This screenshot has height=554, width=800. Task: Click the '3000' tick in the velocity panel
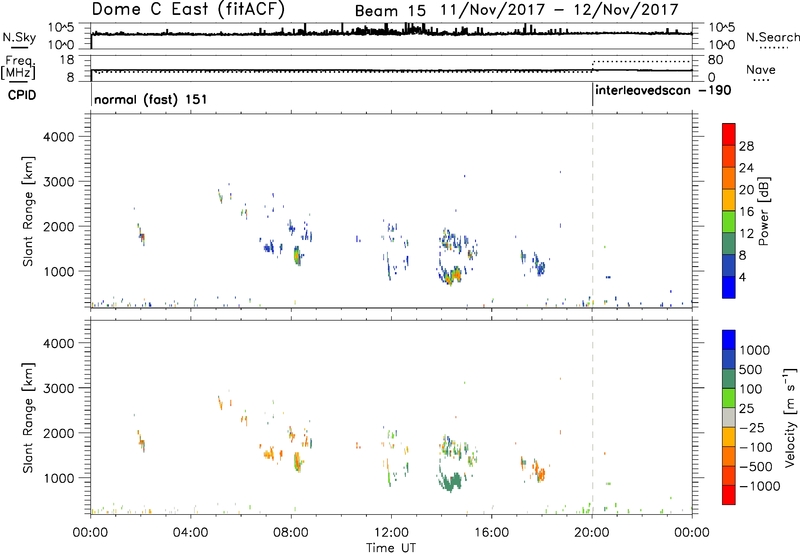tap(58, 388)
